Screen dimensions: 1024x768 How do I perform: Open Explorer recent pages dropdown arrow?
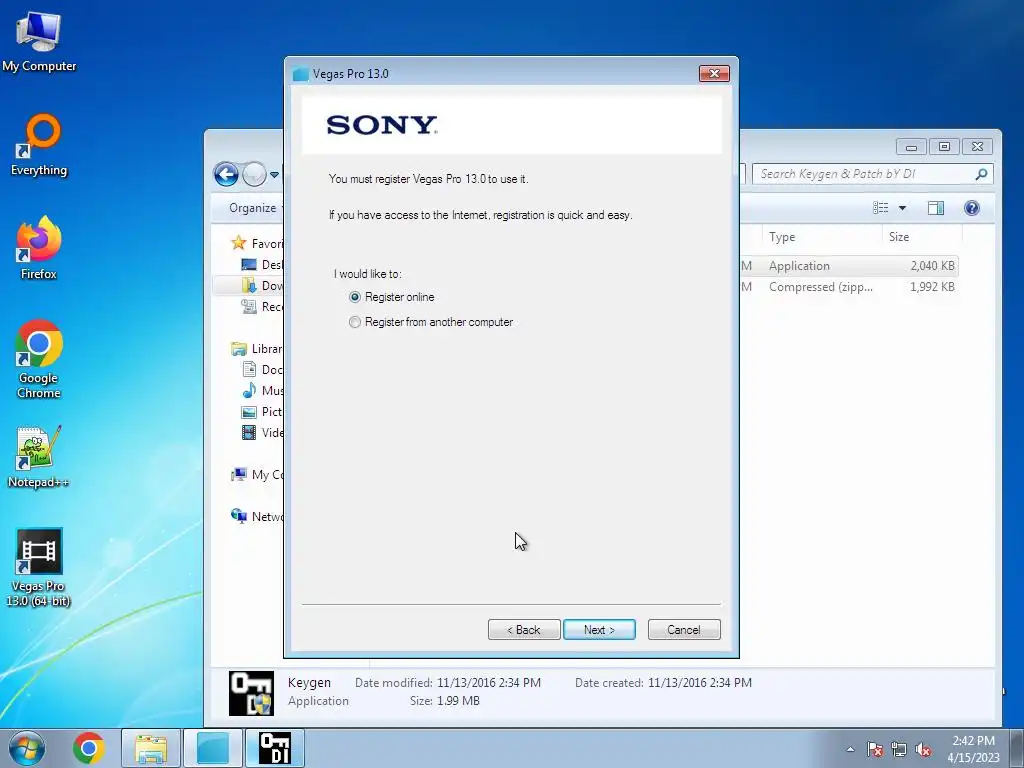click(x=274, y=174)
